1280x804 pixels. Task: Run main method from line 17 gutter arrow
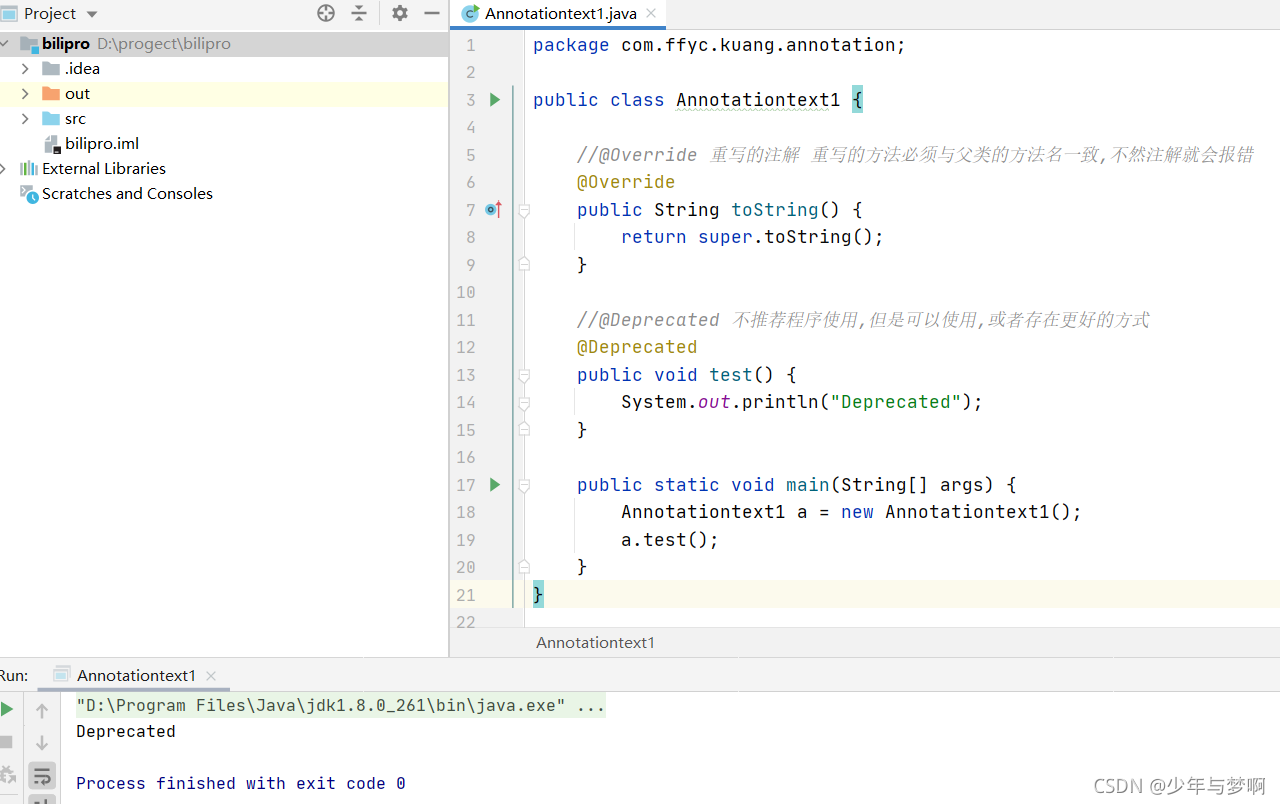click(x=494, y=485)
